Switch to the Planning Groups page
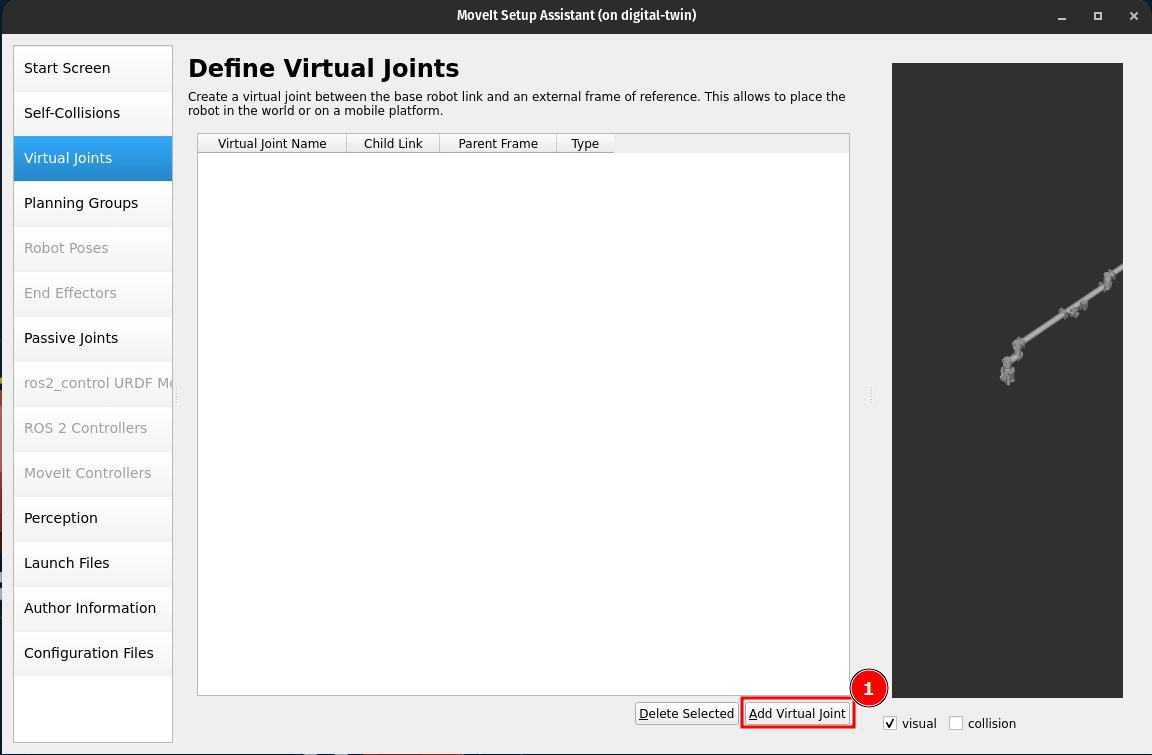This screenshot has width=1152, height=755. (x=92, y=203)
